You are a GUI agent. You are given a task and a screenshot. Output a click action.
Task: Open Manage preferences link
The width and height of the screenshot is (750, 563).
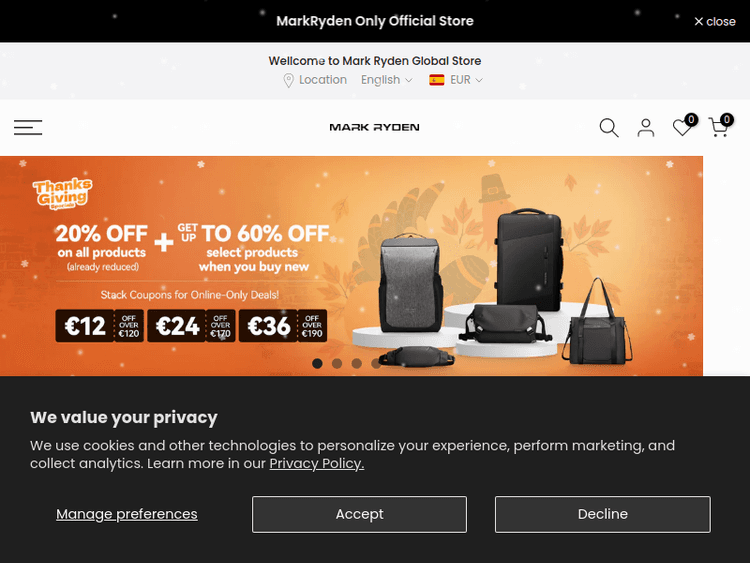pos(127,514)
